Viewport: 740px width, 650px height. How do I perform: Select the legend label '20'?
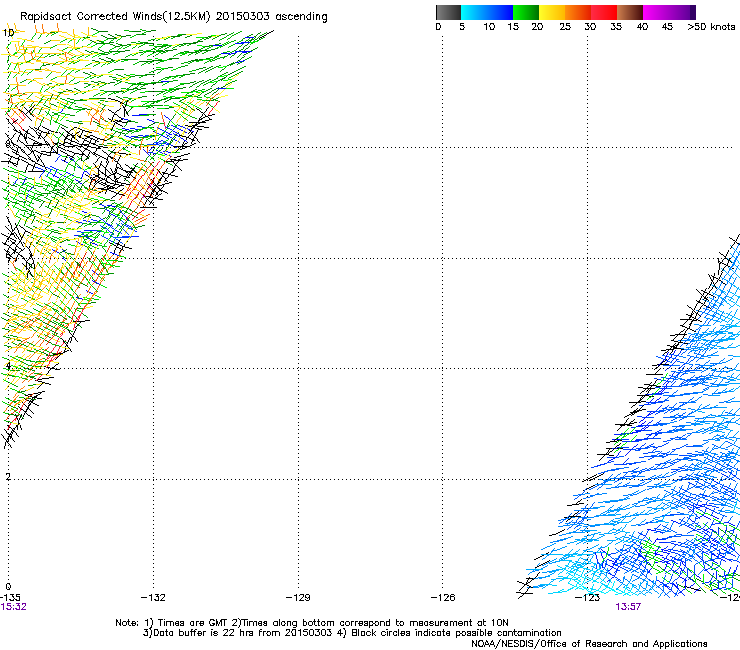coord(537,26)
